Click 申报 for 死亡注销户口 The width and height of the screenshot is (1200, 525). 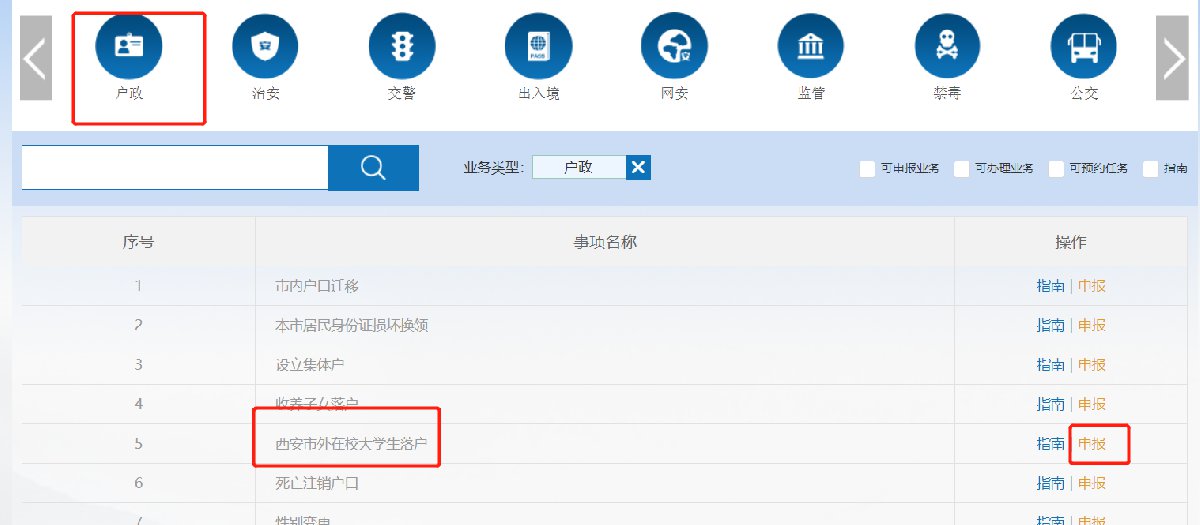[1092, 483]
